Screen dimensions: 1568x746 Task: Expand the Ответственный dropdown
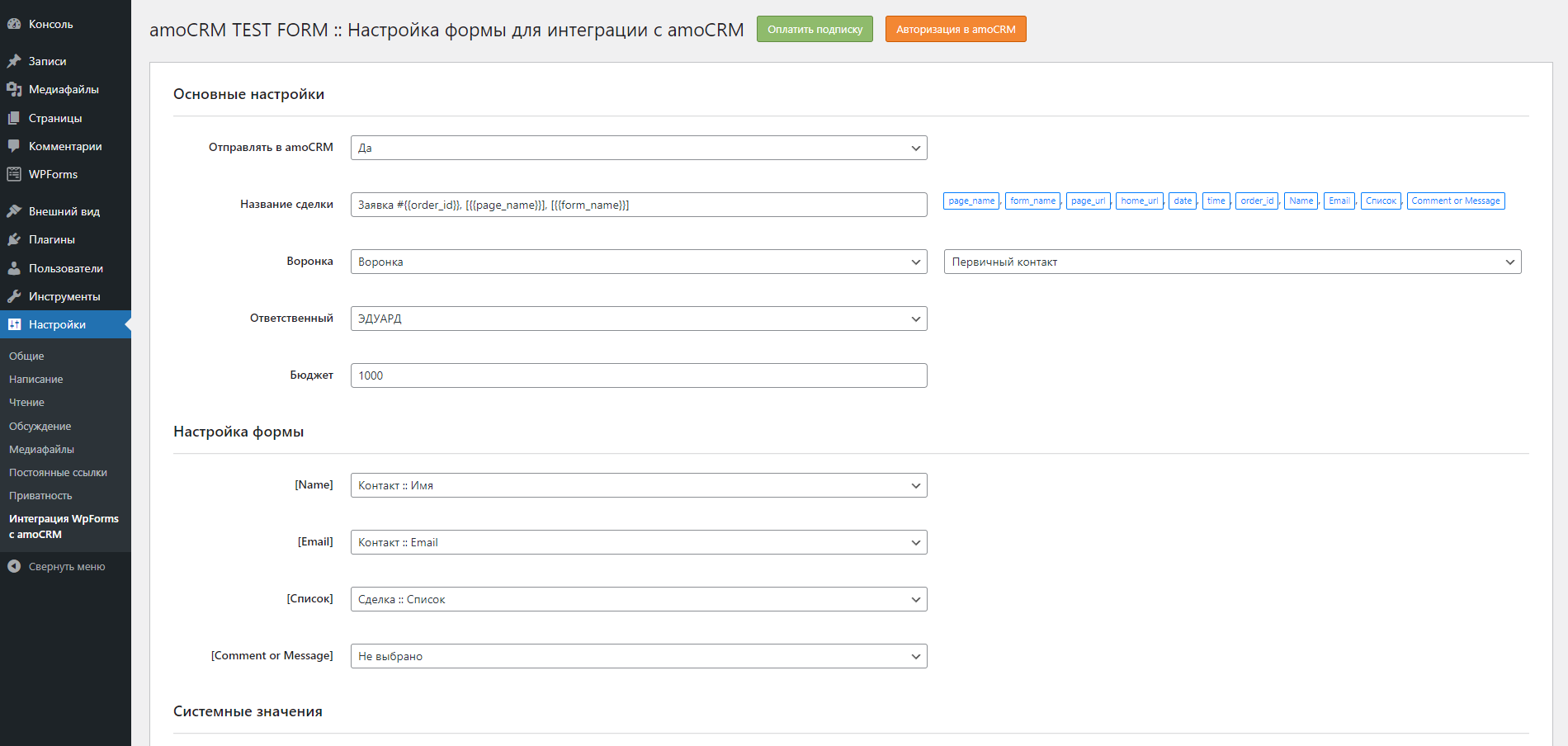[x=638, y=319]
